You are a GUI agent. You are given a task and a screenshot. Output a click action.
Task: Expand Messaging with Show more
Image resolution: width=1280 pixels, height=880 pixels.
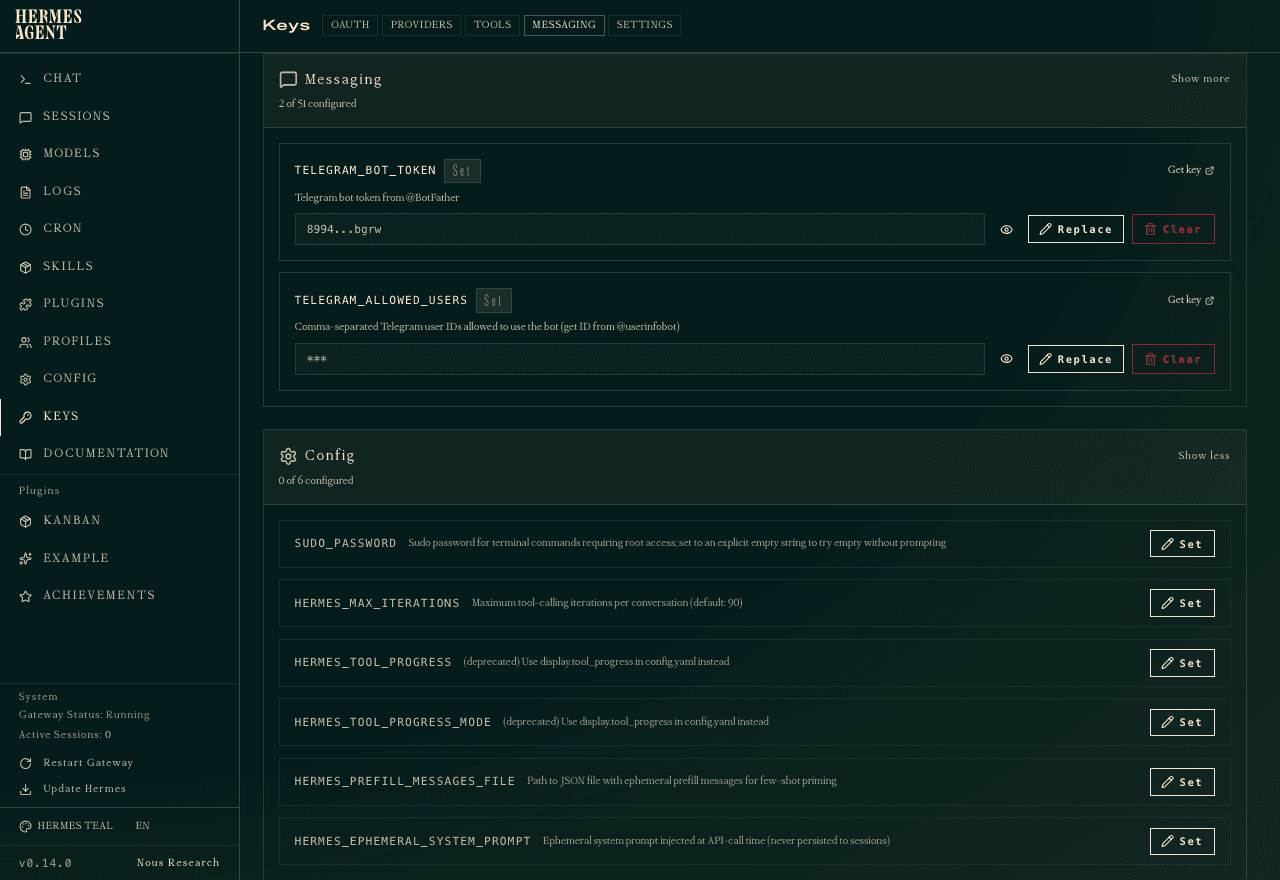point(1200,78)
